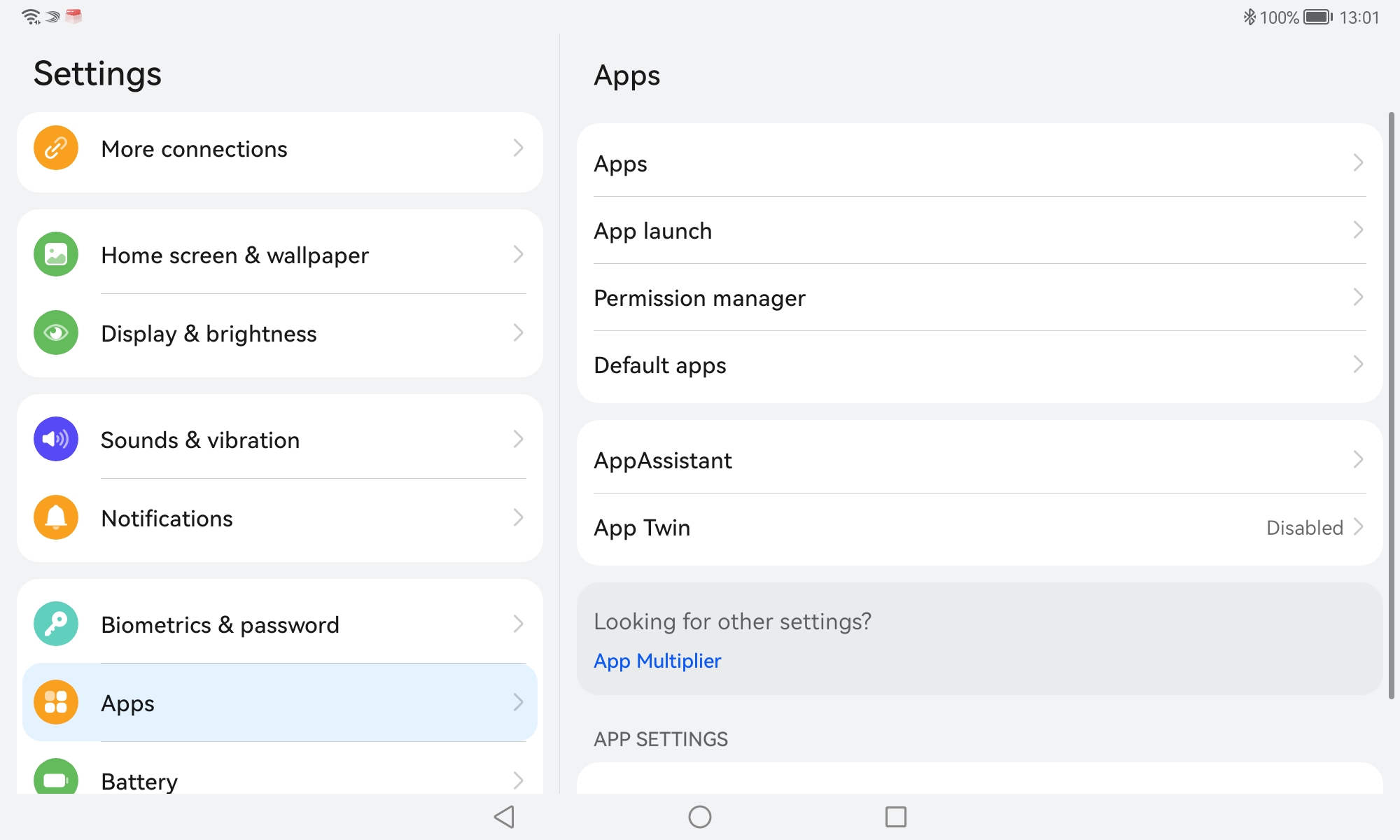Screen dimensions: 1400x840
Task: Tap the More connections link icon
Action: point(56,148)
